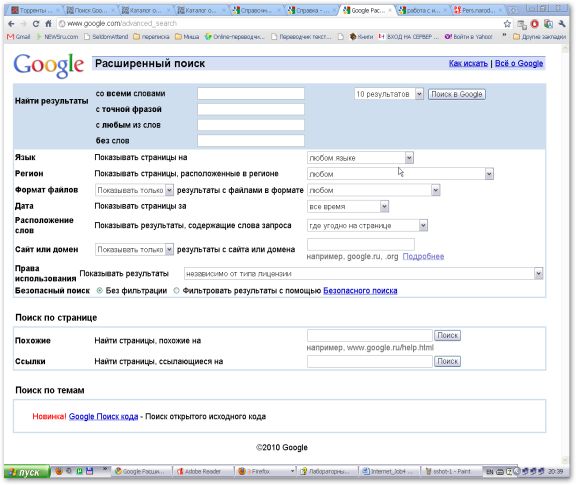Open the переписка bookmarks folder
The width and height of the screenshot is (576, 485).
point(151,37)
